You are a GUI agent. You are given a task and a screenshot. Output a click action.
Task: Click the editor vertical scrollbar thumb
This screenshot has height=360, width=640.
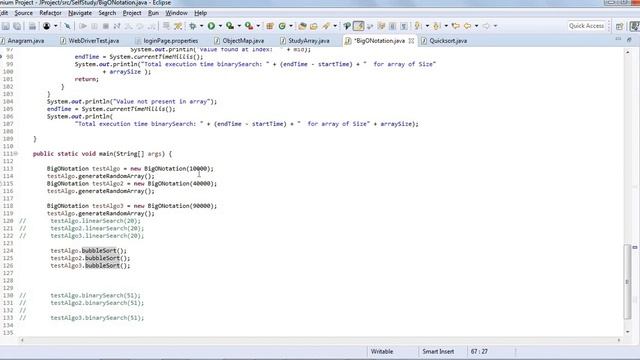pyautogui.click(x=627, y=281)
